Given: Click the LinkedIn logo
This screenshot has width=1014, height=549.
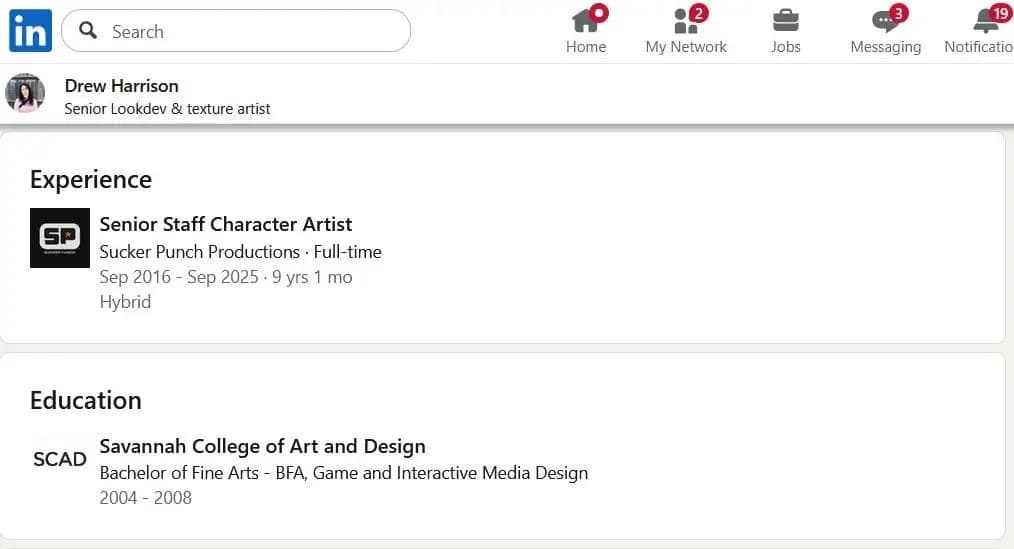Looking at the screenshot, I should (30, 31).
